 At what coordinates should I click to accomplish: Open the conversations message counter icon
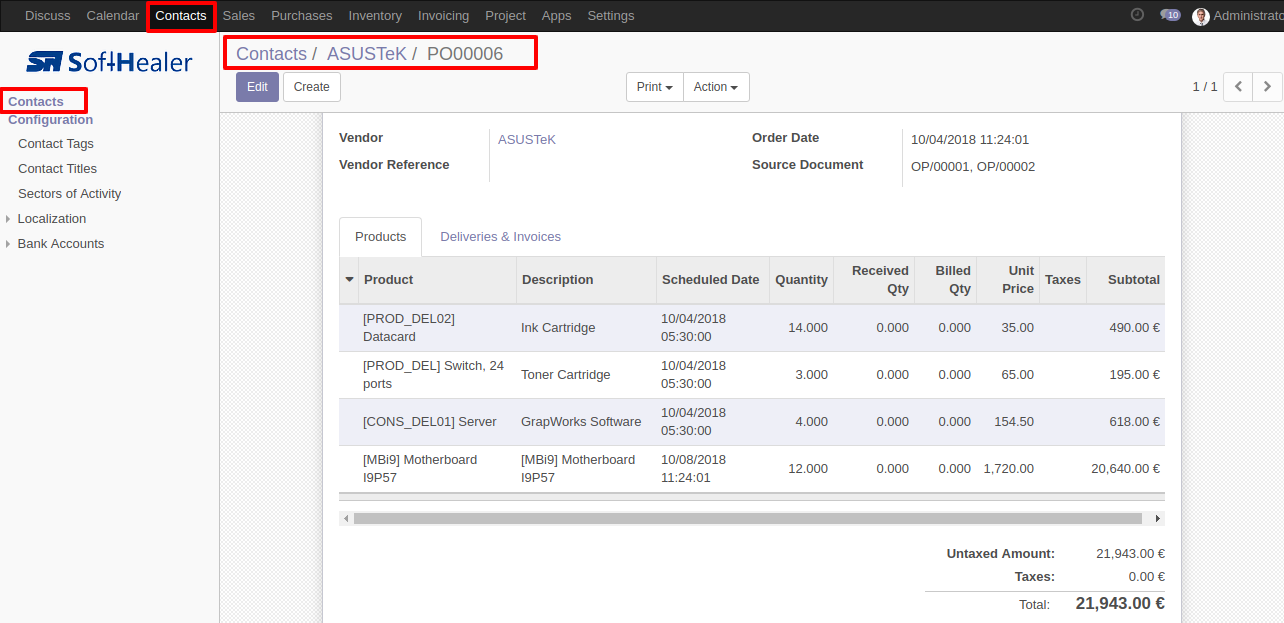[x=1170, y=15]
